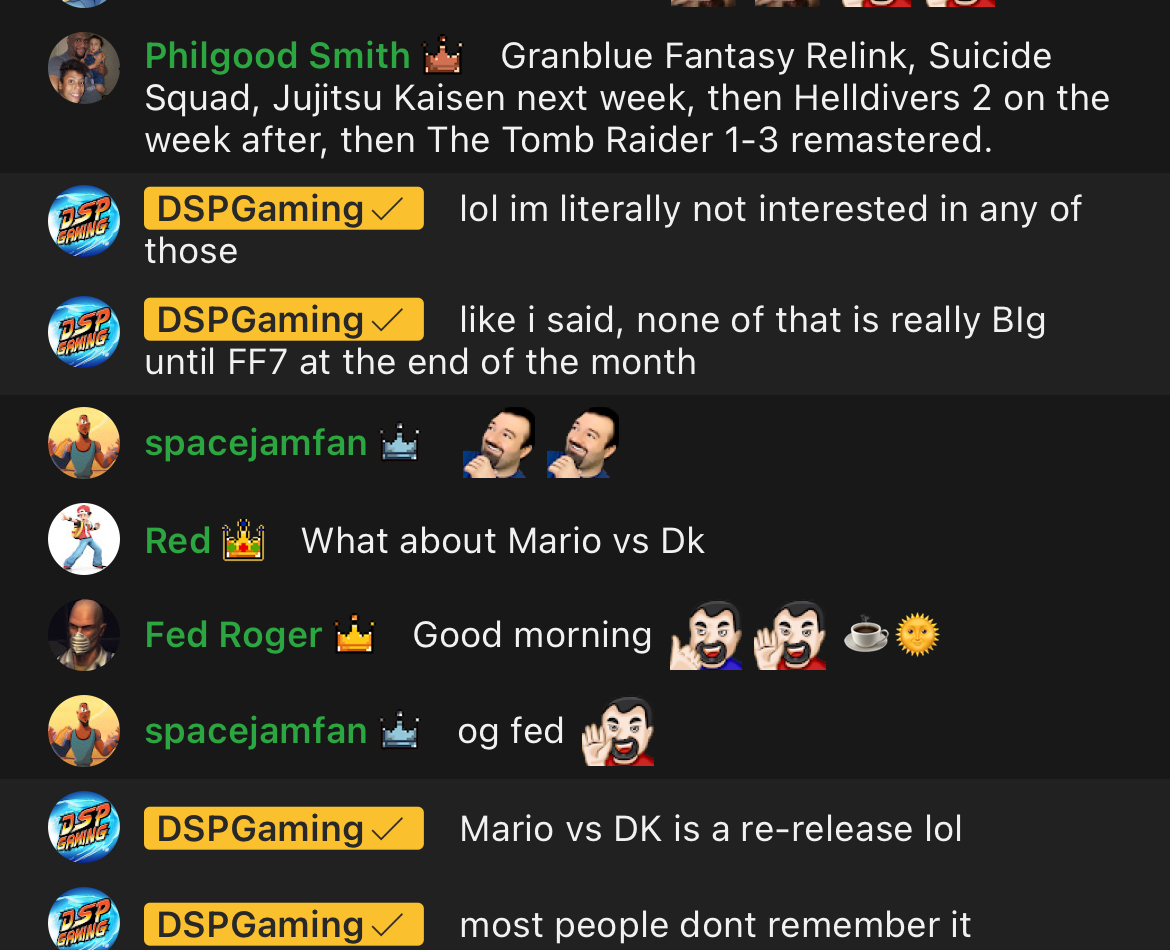Click Fed Roger's gold crown badge
Screen dimensions: 1170x950
click(x=354, y=634)
